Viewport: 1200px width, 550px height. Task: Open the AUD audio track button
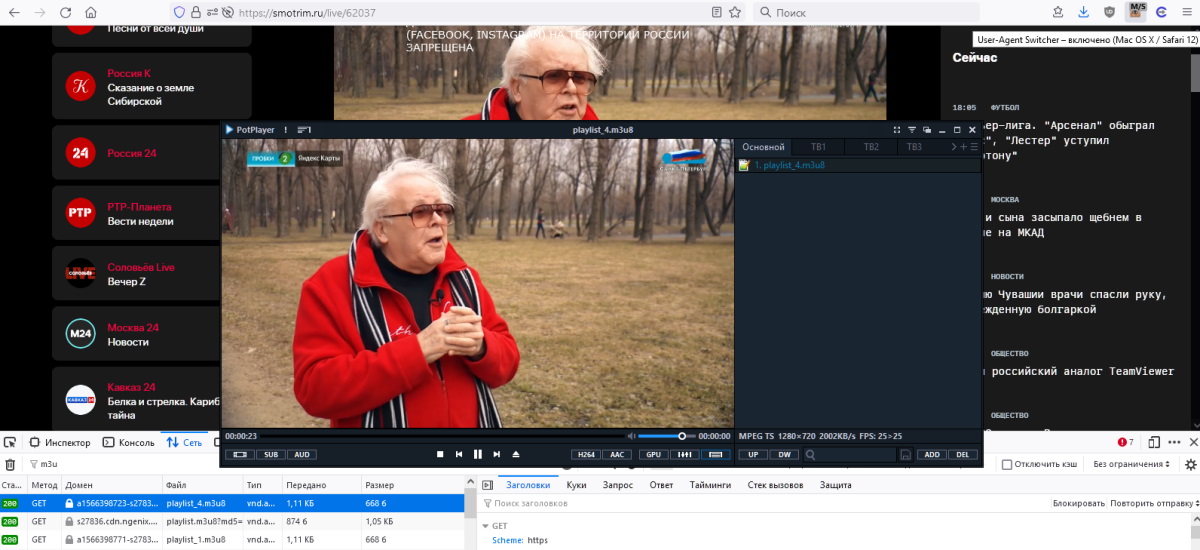point(301,454)
